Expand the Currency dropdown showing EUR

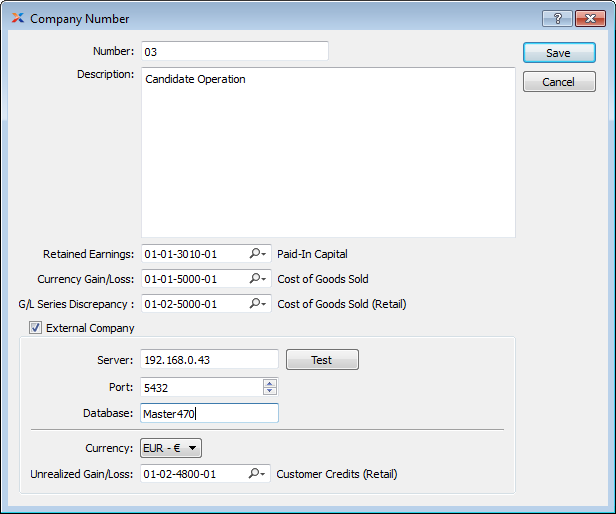pos(172,448)
